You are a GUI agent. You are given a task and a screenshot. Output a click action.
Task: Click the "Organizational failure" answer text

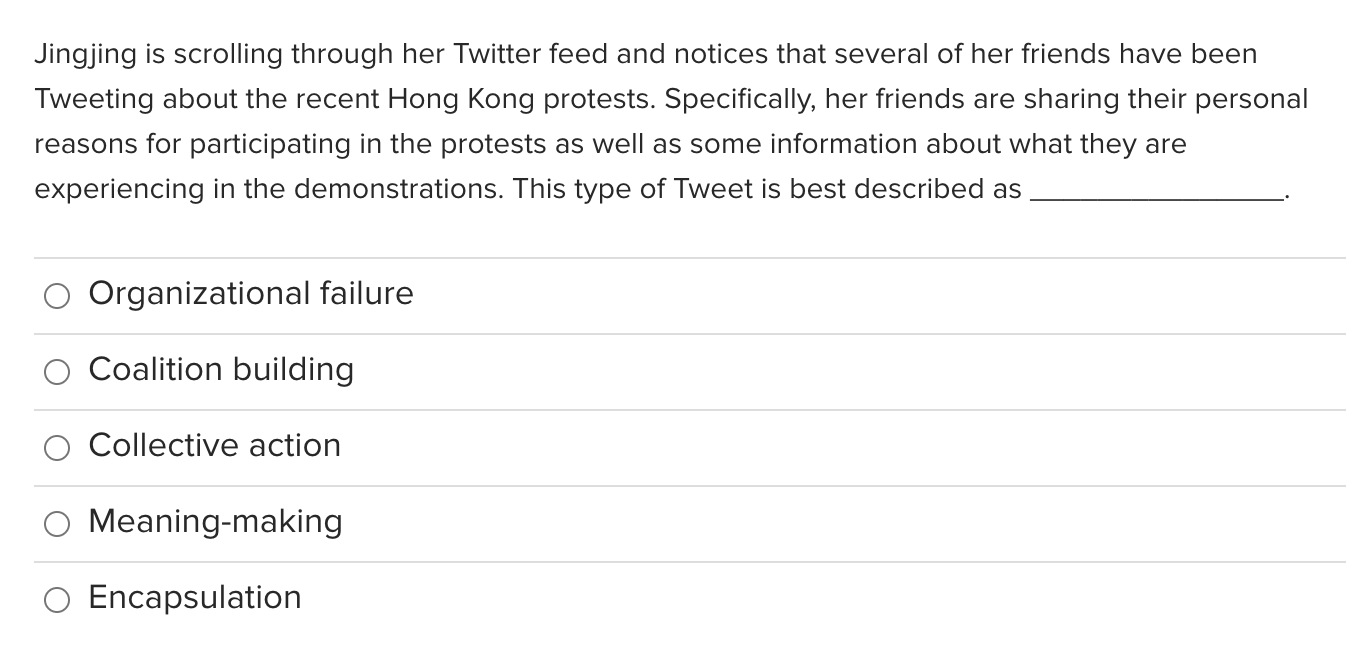coord(251,293)
